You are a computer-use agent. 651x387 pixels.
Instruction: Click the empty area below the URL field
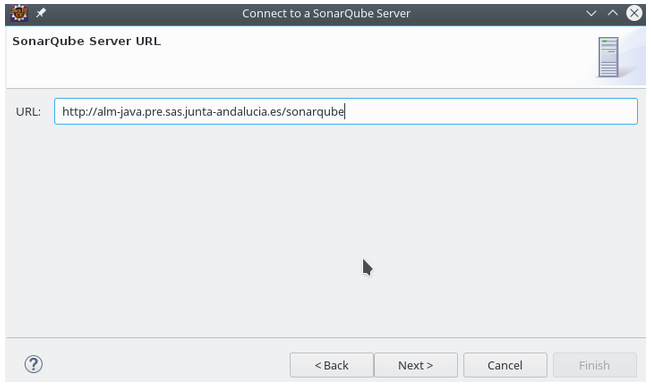tap(326, 230)
